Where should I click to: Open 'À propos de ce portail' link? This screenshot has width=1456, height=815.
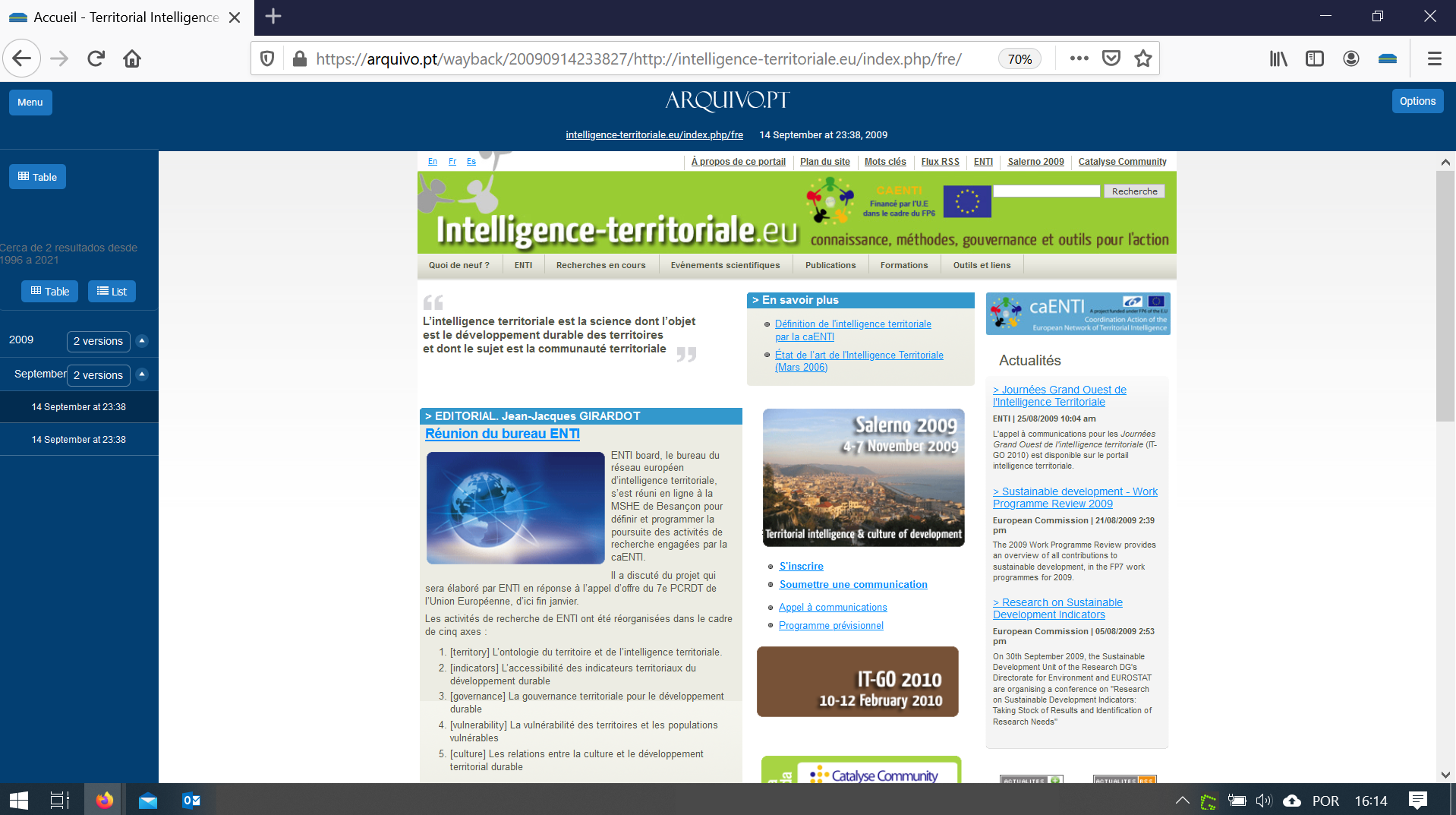coord(738,162)
